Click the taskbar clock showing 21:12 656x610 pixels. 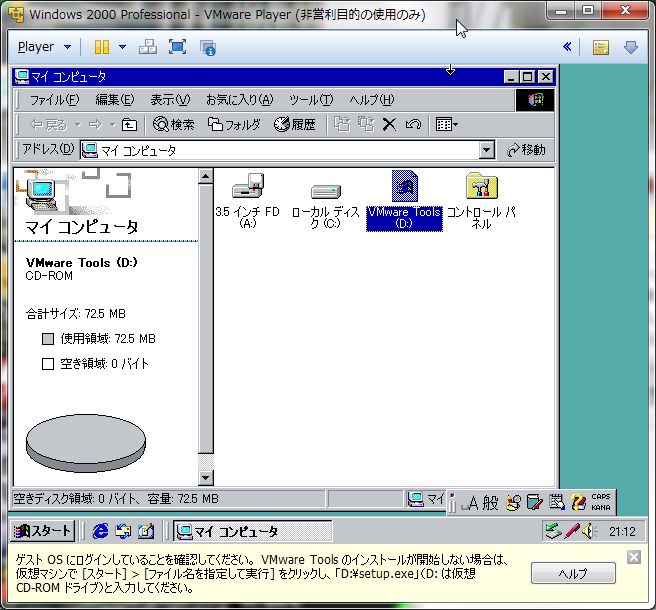click(x=622, y=532)
